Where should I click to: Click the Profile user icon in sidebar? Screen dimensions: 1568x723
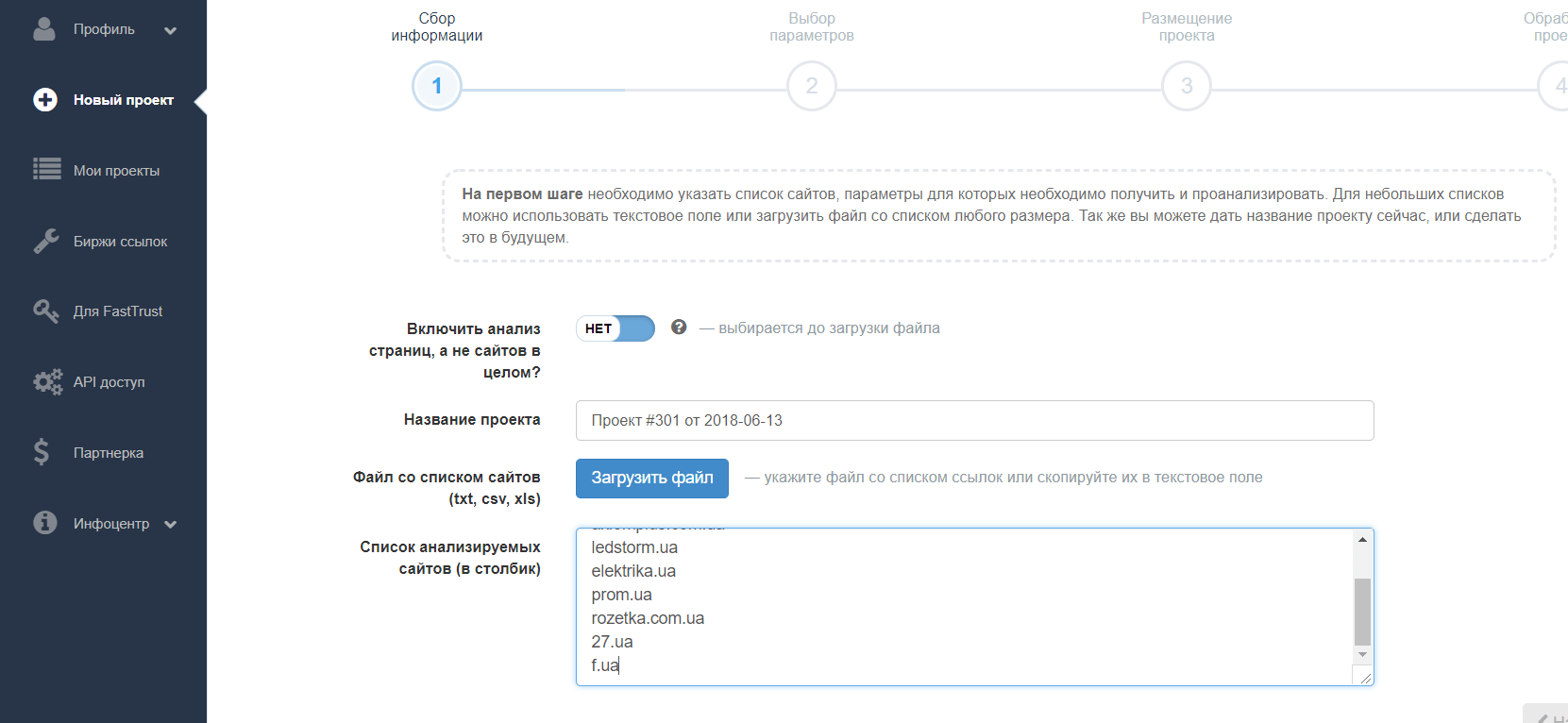tap(44, 29)
